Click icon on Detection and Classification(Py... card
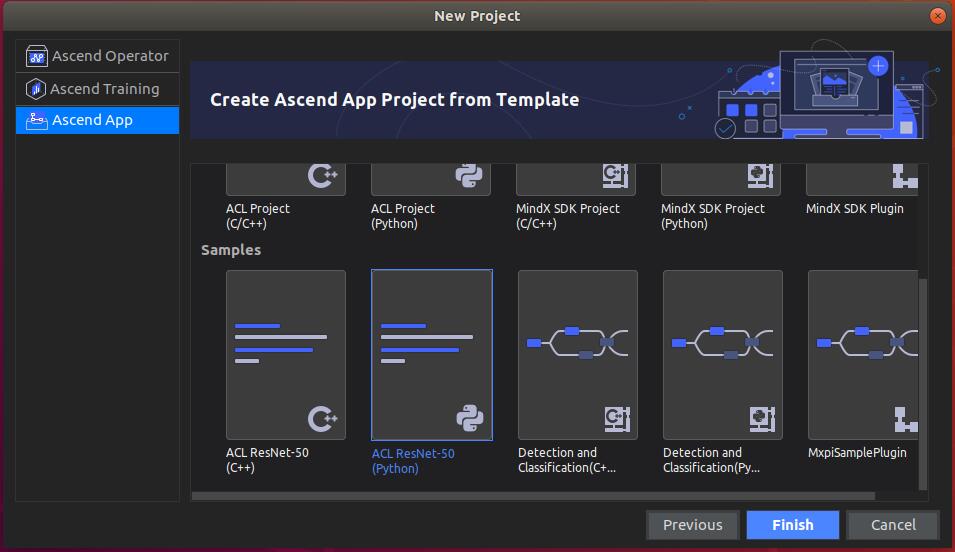This screenshot has width=955, height=552. point(762,419)
